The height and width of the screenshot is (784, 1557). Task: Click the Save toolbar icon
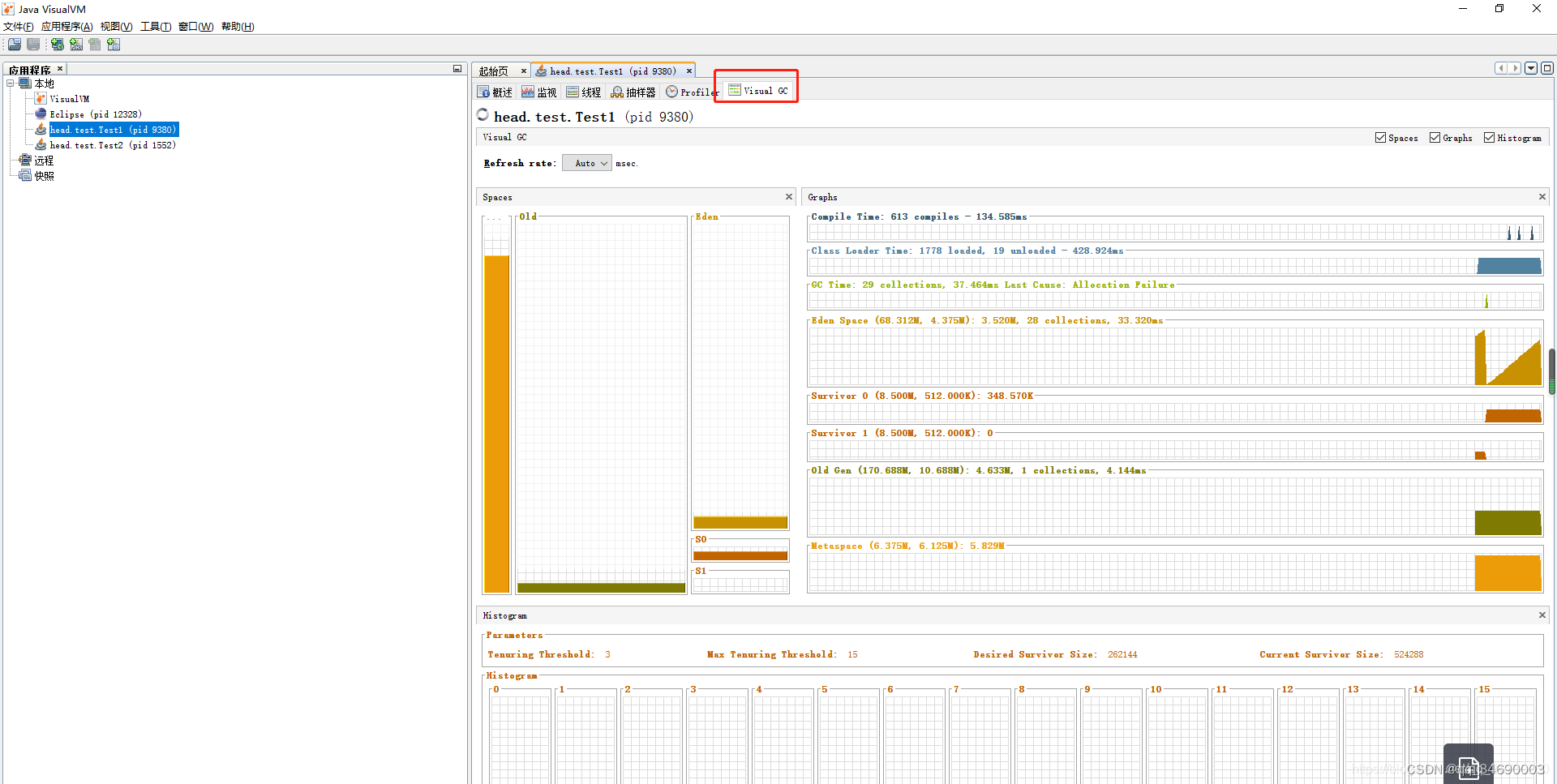[x=33, y=45]
